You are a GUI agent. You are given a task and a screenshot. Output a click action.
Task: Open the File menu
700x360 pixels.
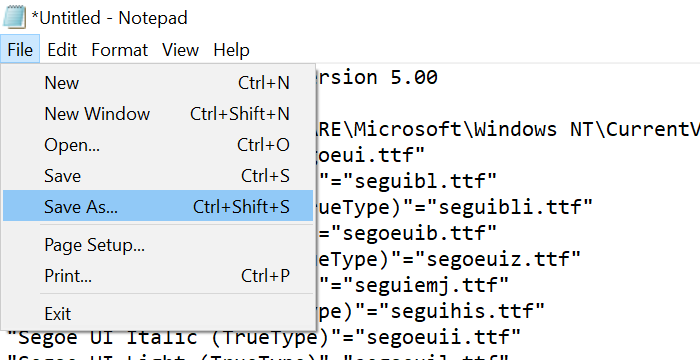click(20, 50)
